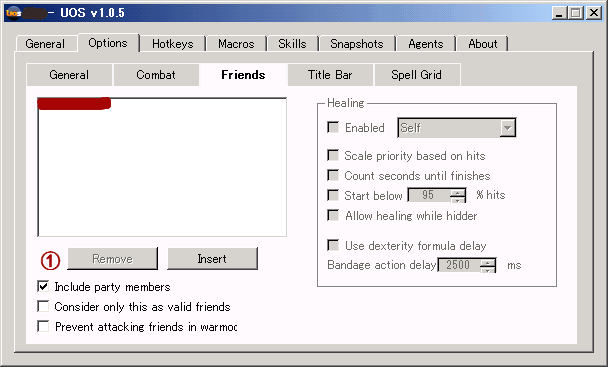Click the UOS application icon in title bar
This screenshot has width=608, height=367.
tap(13, 13)
